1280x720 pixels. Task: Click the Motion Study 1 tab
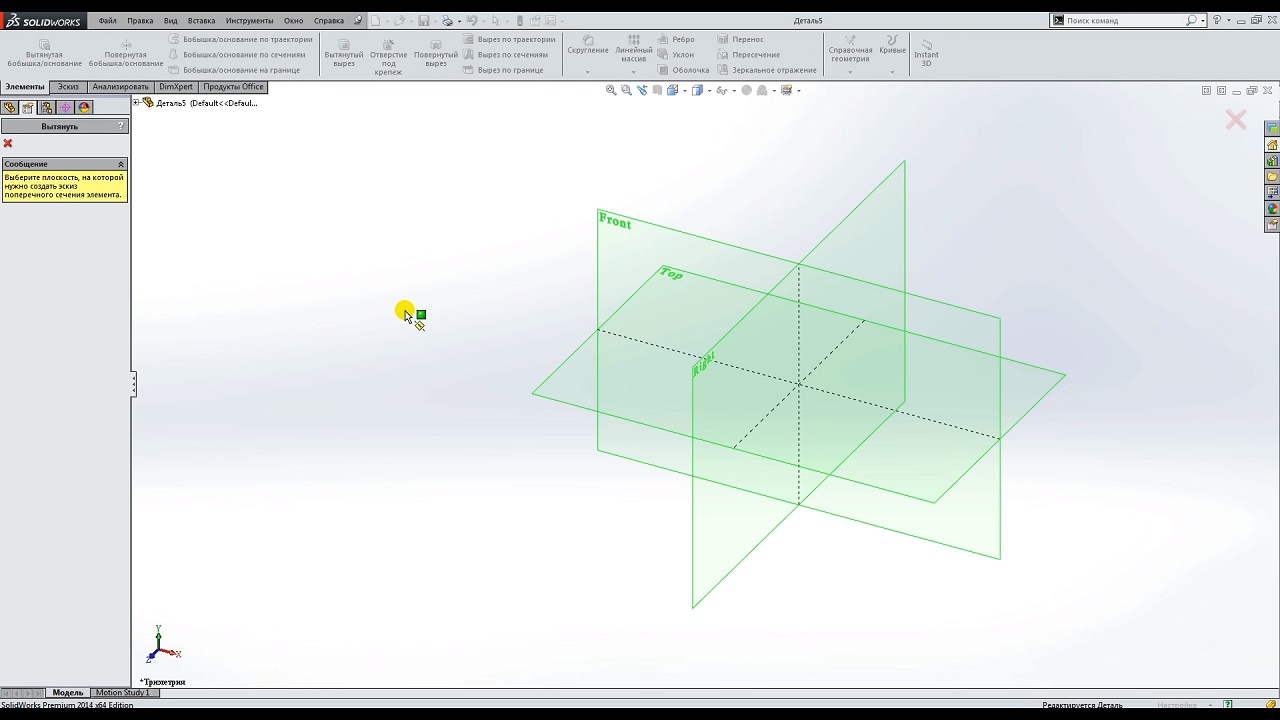click(122, 692)
